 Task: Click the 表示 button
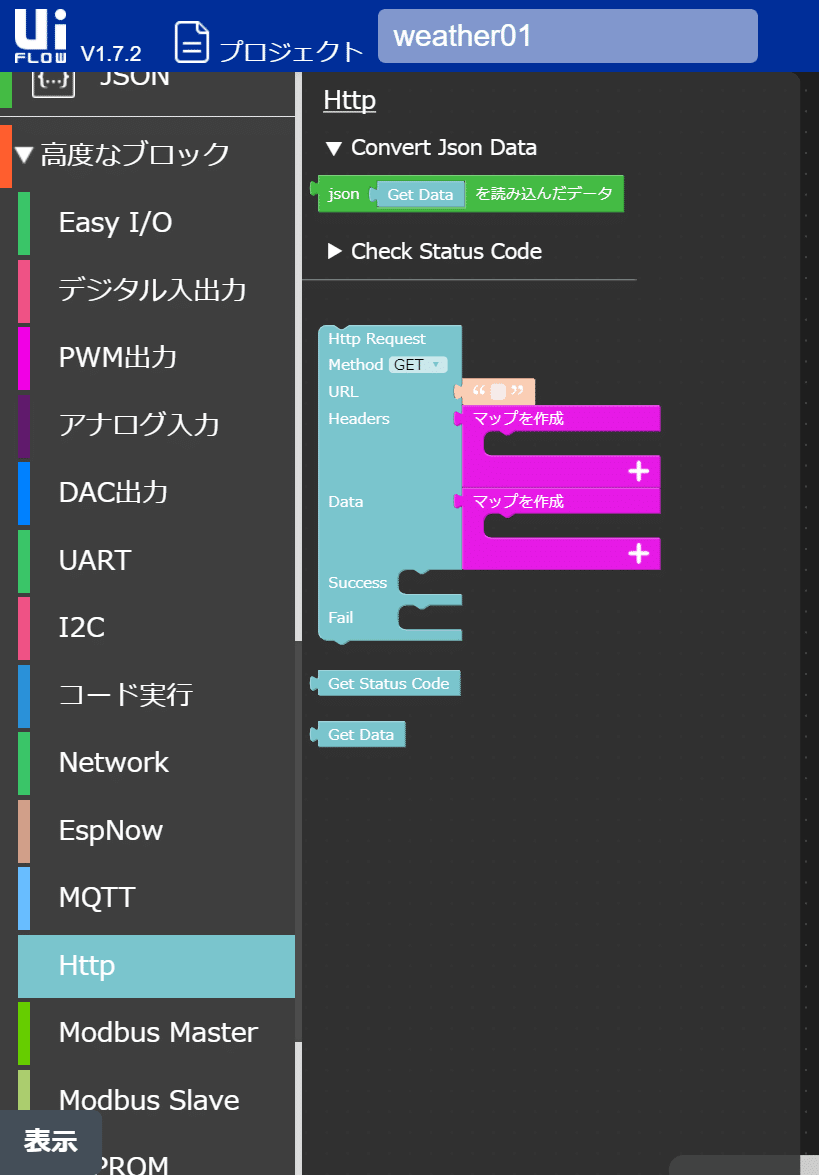tap(50, 1141)
